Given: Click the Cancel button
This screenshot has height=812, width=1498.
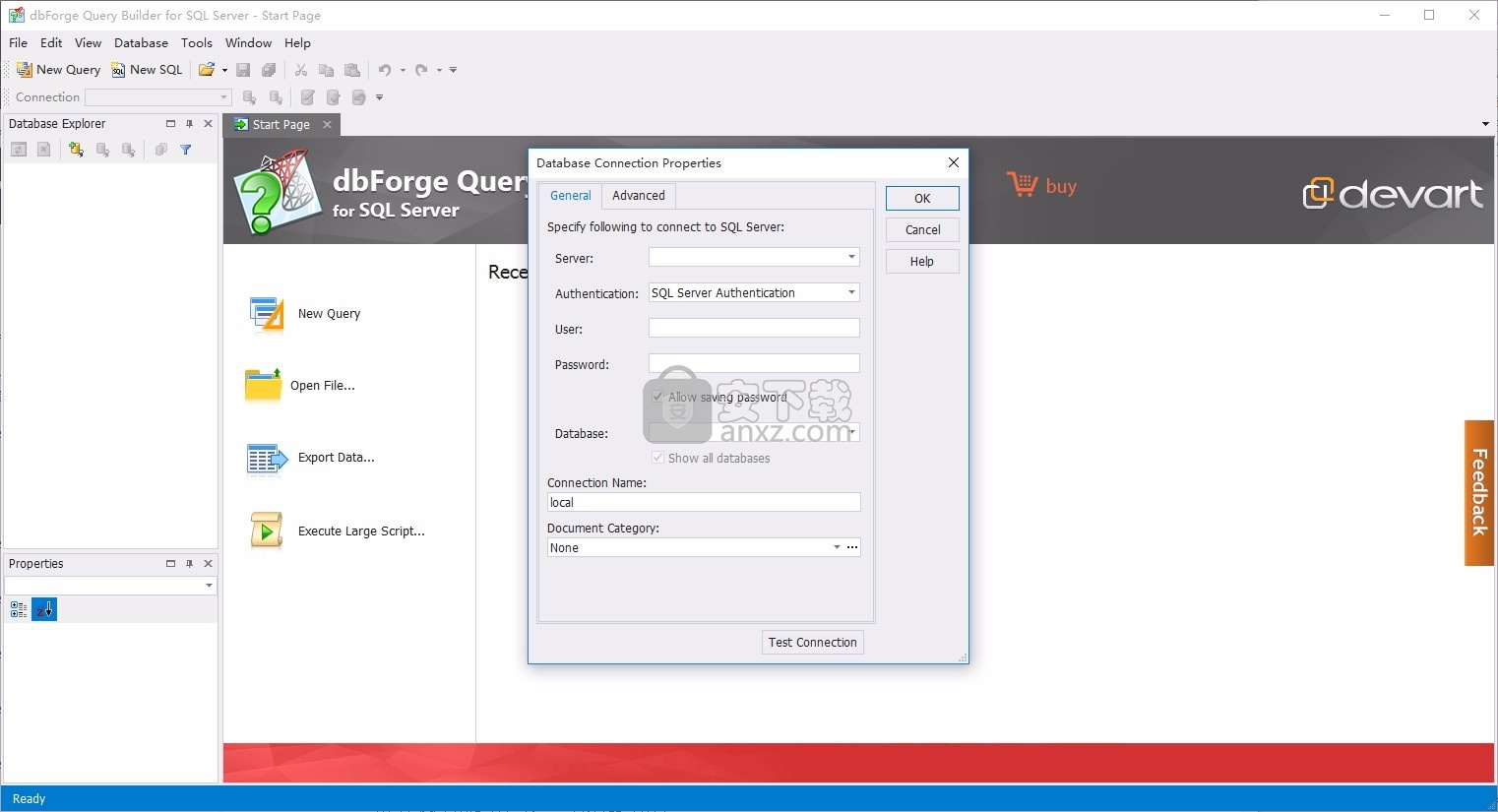Looking at the screenshot, I should point(922,229).
